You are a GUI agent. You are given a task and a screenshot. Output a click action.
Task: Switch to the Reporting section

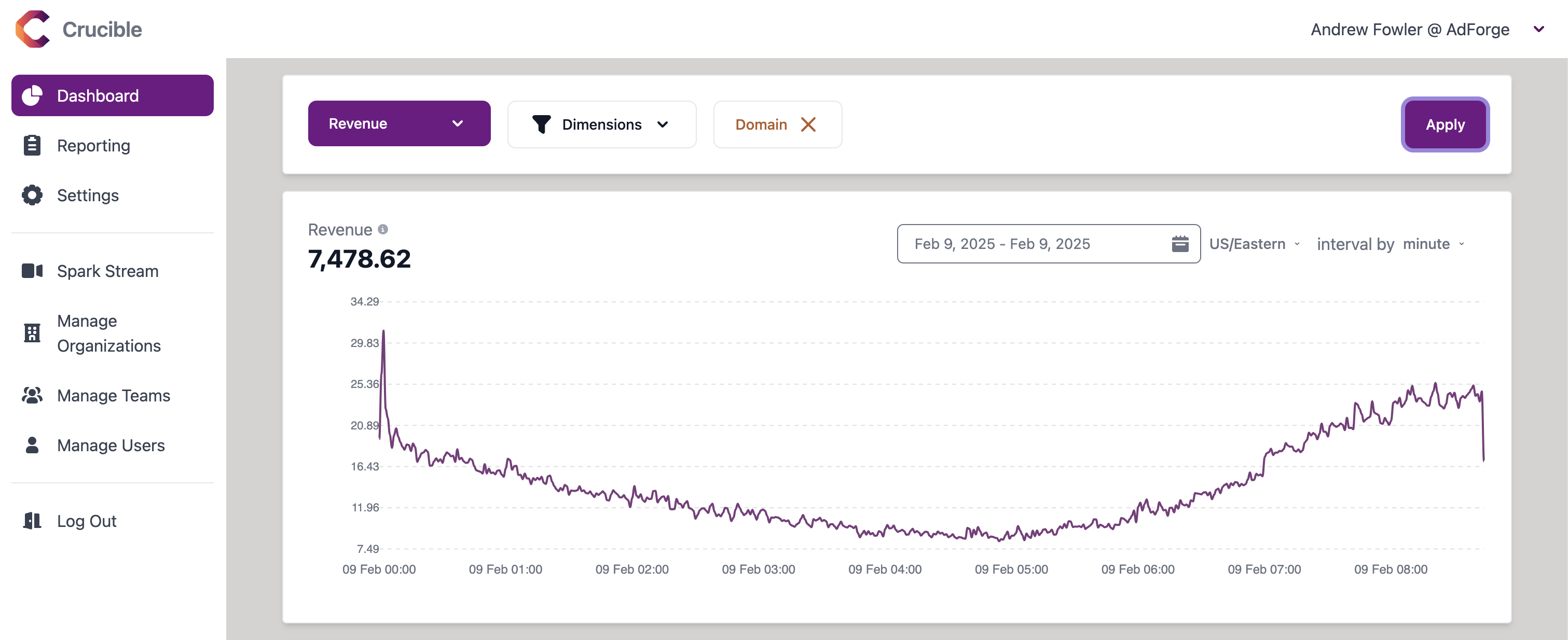(x=93, y=145)
